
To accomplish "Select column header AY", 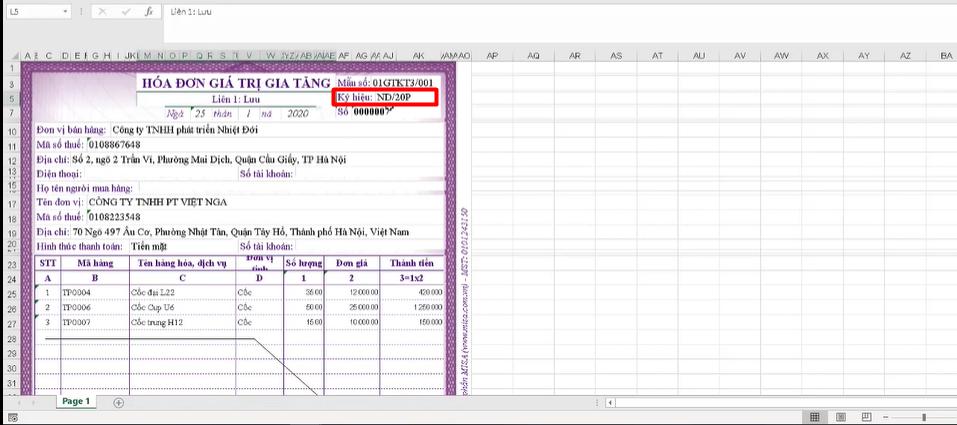I will point(864,56).
